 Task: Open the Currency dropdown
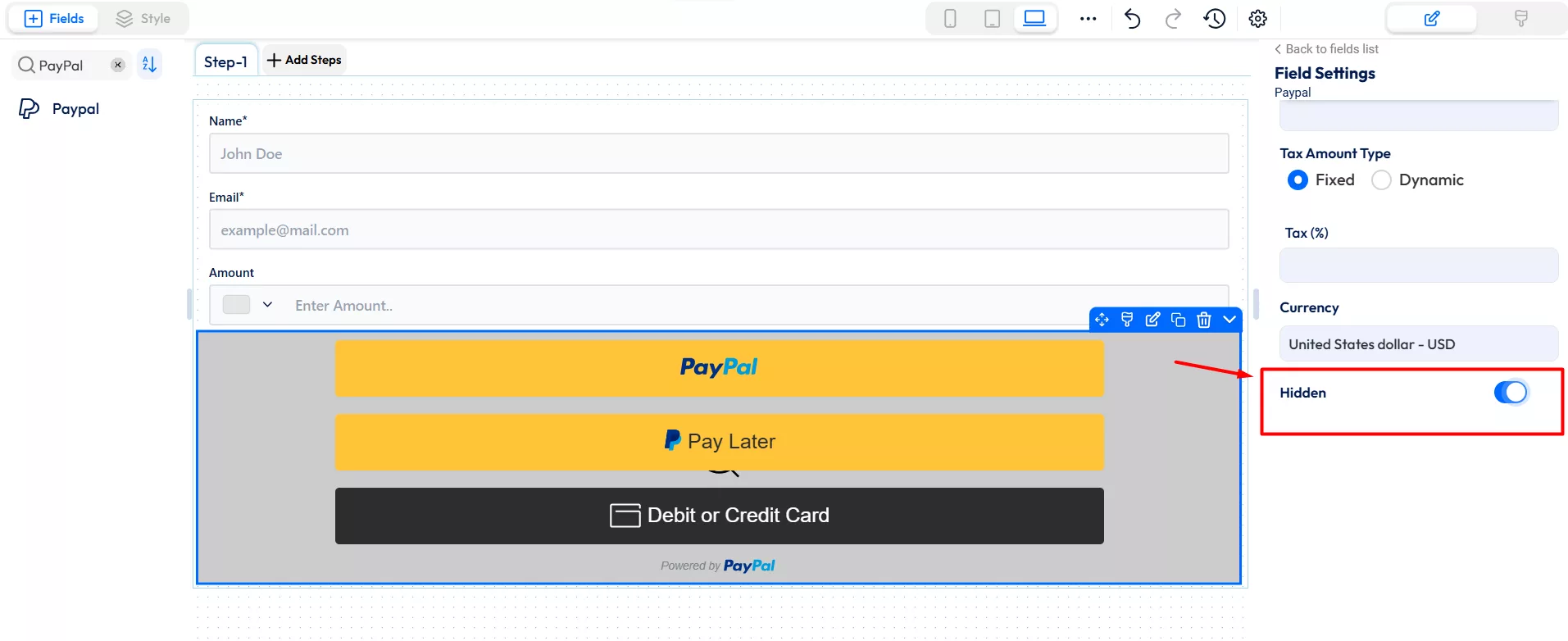click(1419, 344)
